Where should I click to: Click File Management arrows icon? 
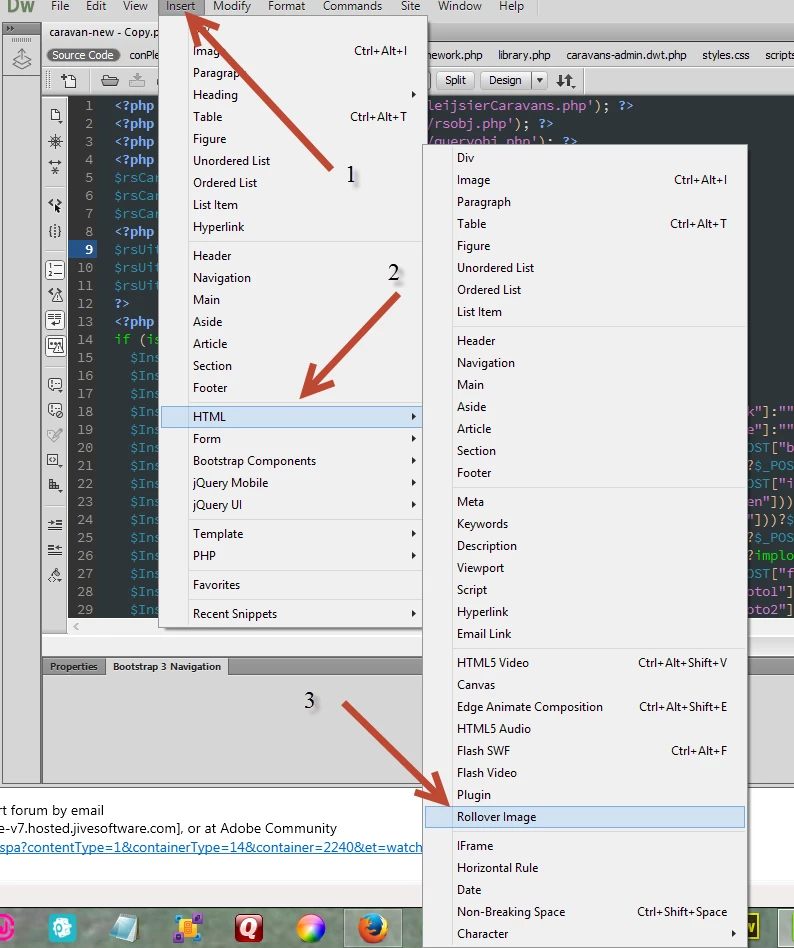(565, 80)
